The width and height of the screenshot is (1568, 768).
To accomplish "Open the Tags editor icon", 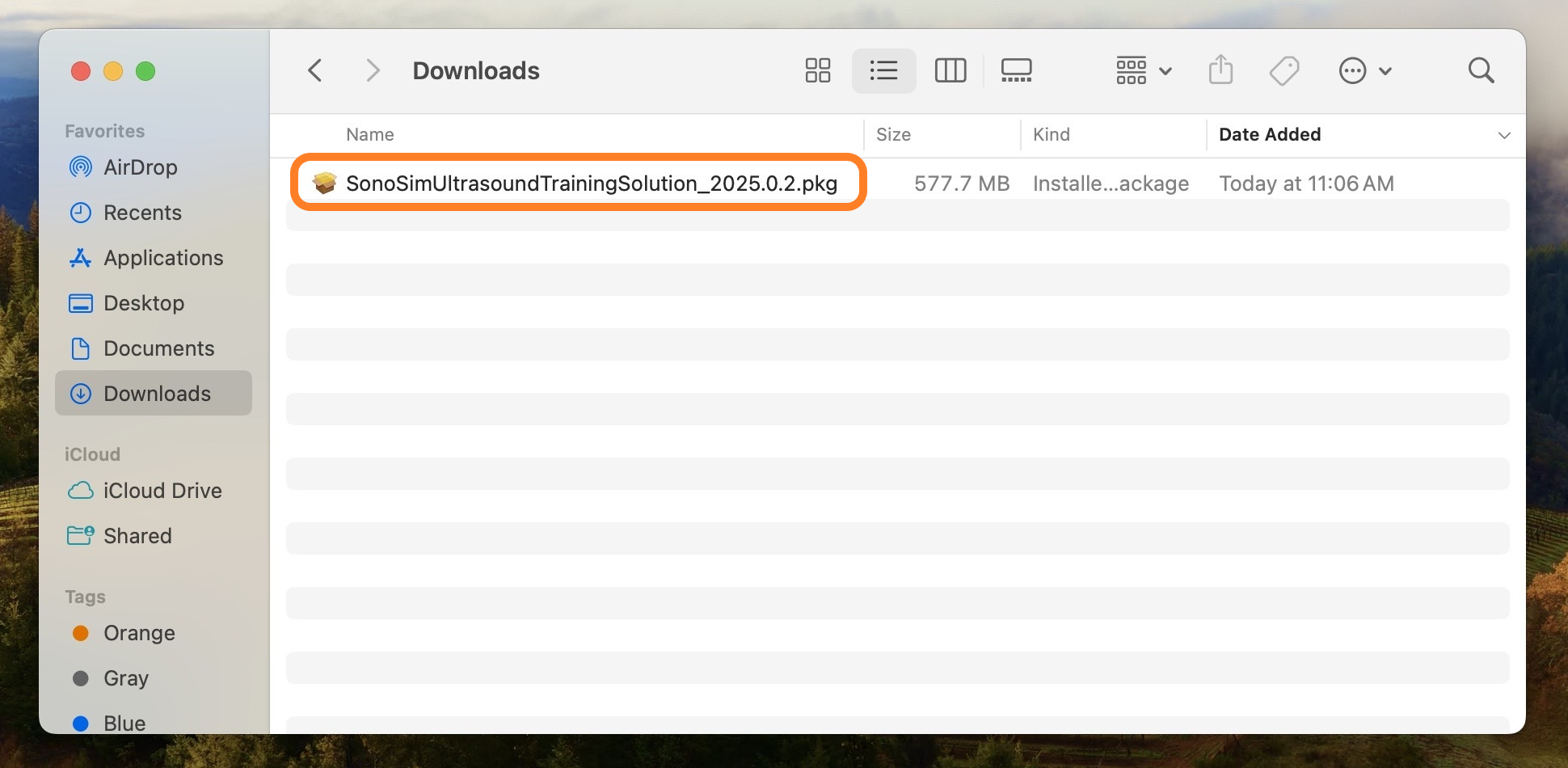I will (x=1283, y=70).
